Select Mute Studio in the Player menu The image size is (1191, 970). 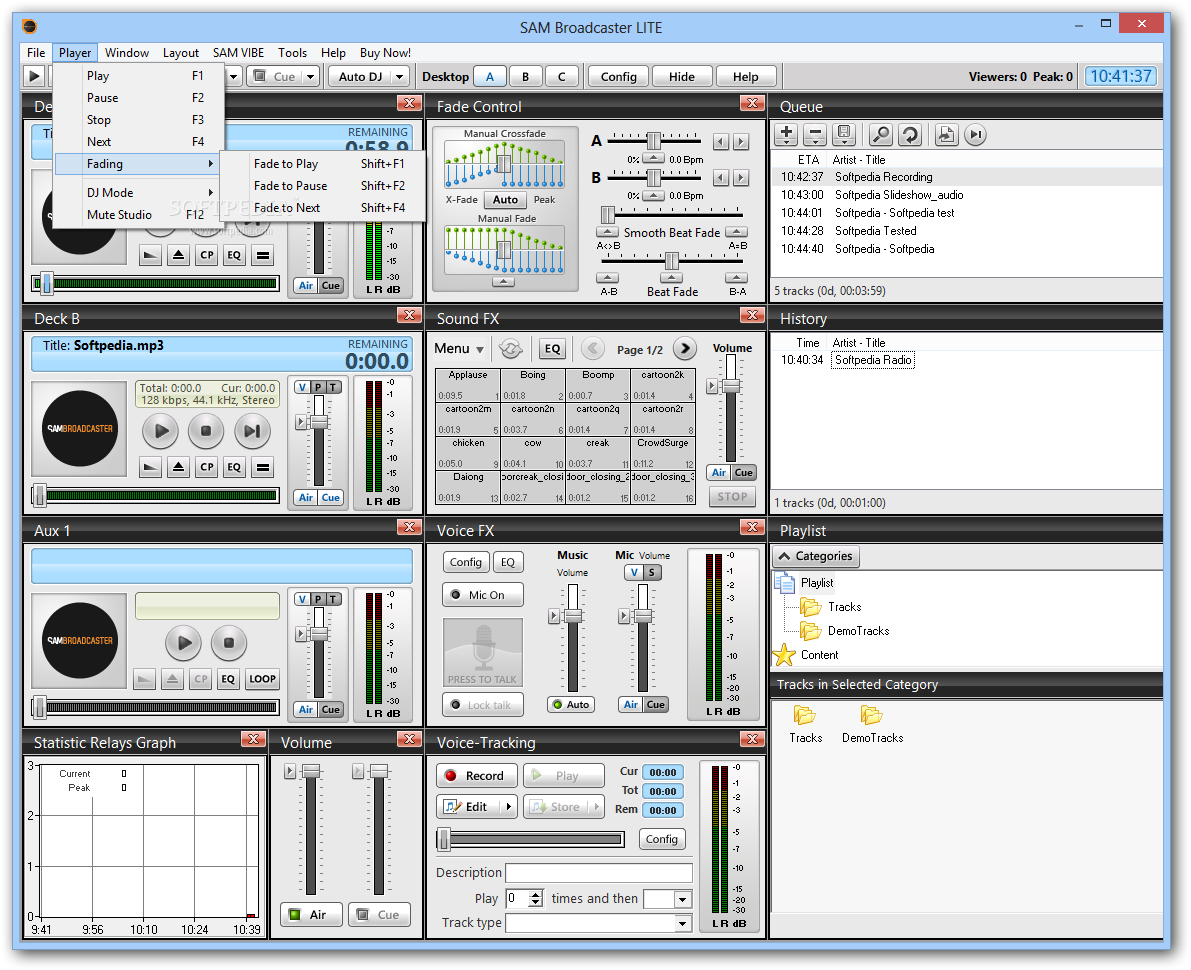coord(140,215)
